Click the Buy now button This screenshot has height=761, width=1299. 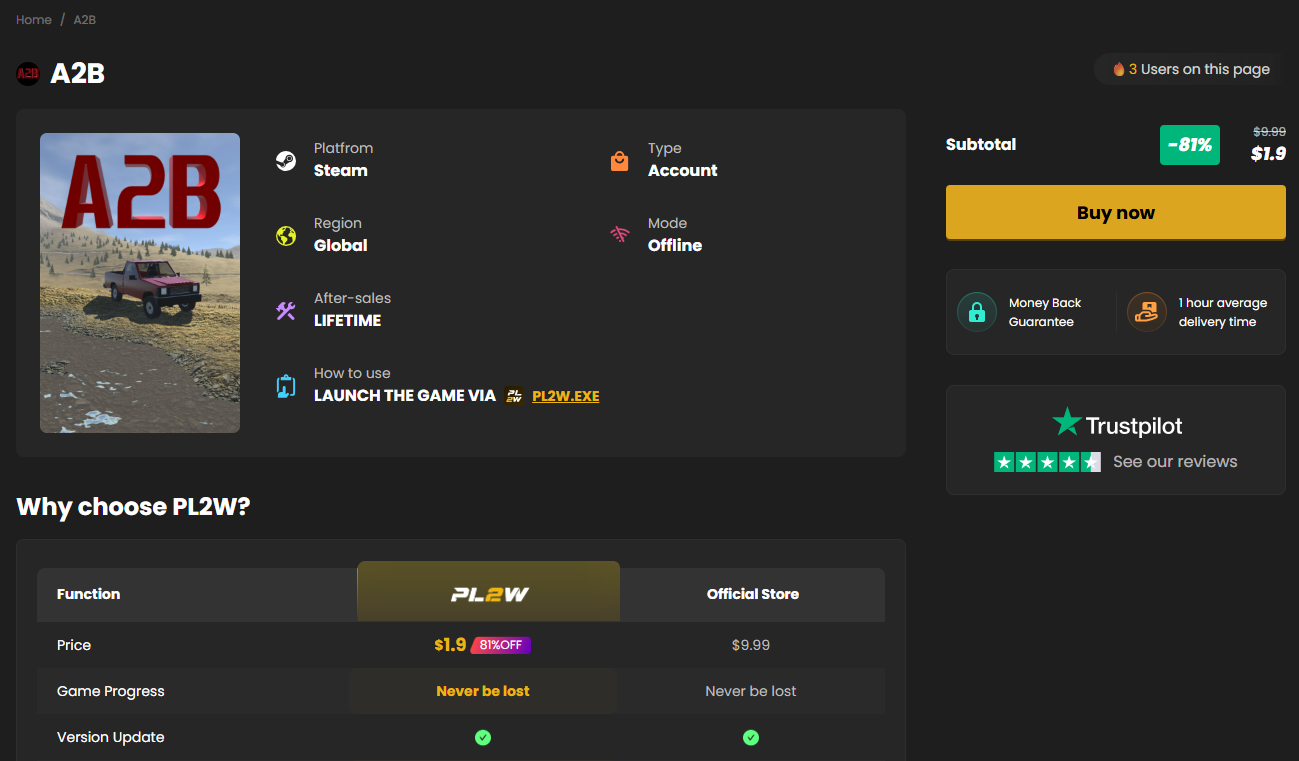[1116, 212]
